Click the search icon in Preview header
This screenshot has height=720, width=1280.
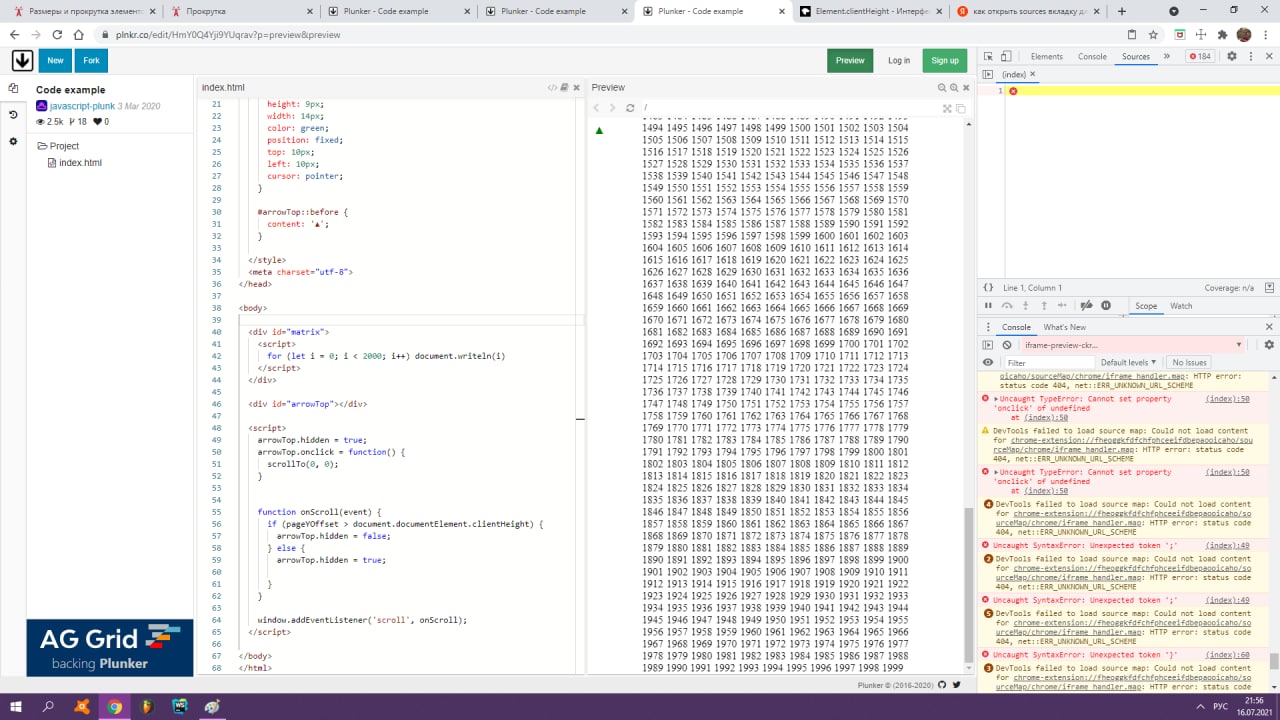click(943, 88)
